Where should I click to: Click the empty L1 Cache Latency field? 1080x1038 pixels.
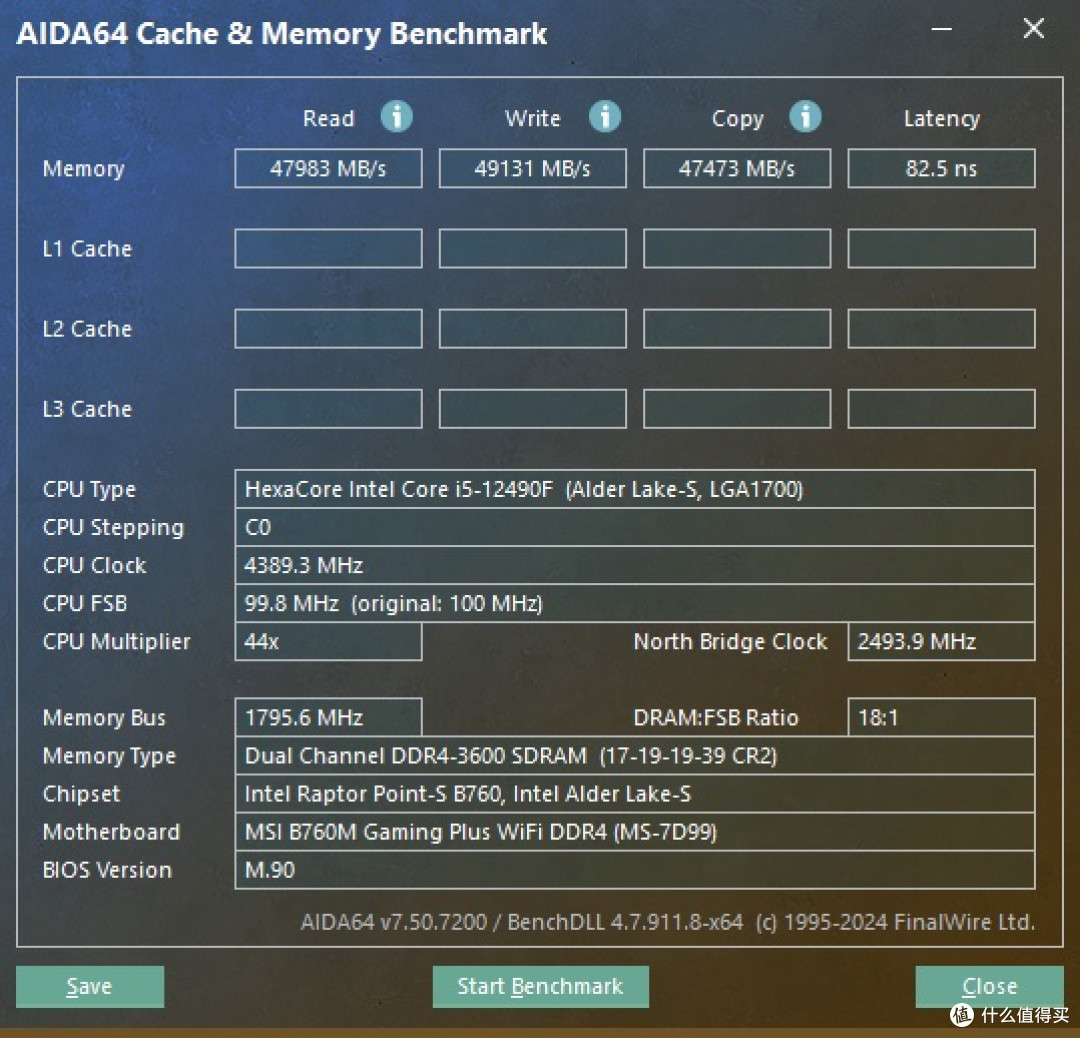[x=941, y=248]
